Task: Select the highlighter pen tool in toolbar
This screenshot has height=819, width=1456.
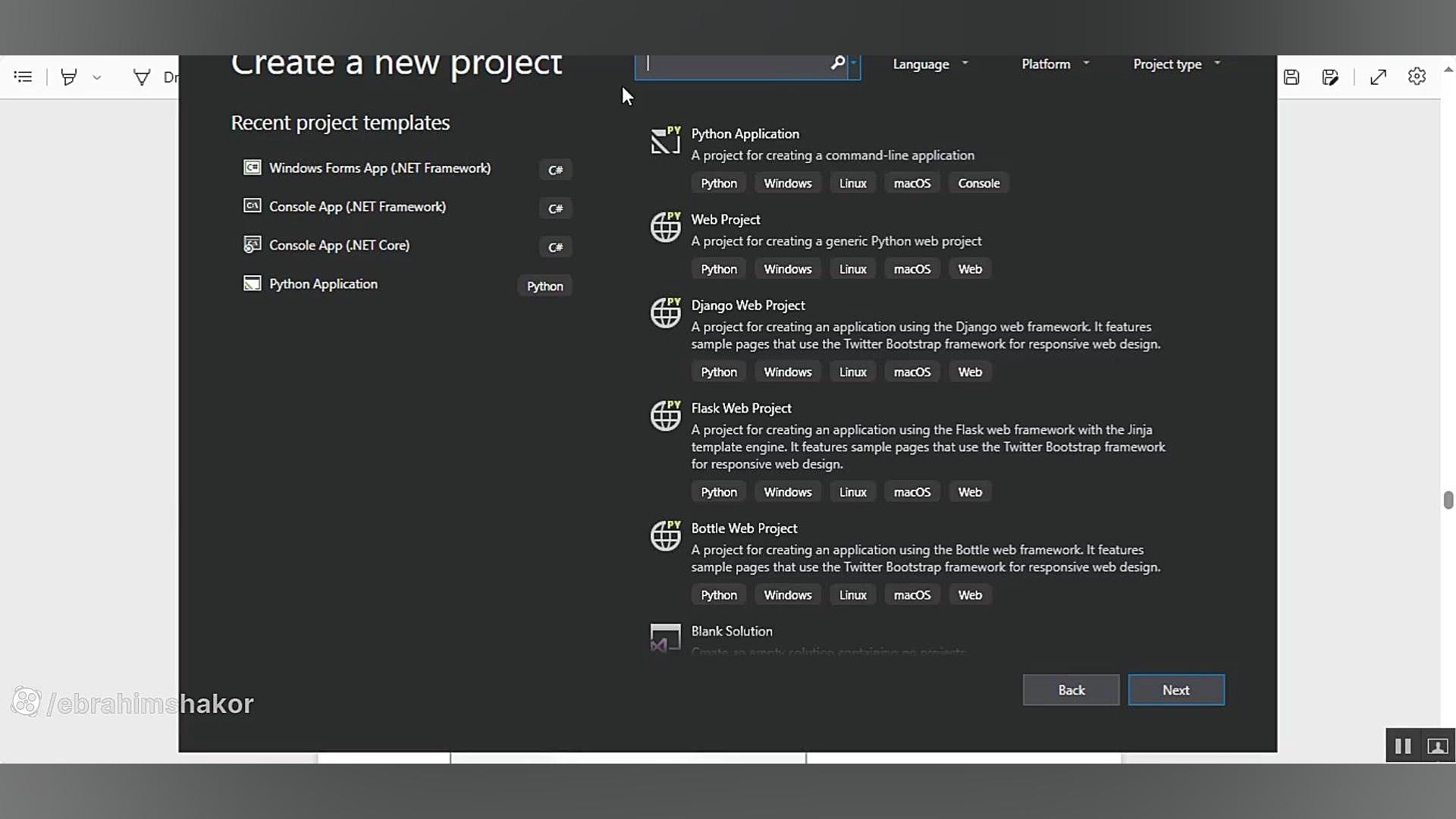Action: pos(69,77)
